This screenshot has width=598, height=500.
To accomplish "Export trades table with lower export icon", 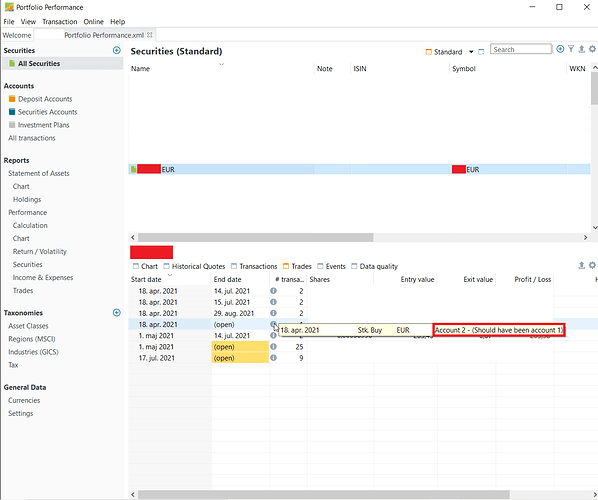I will tap(582, 265).
